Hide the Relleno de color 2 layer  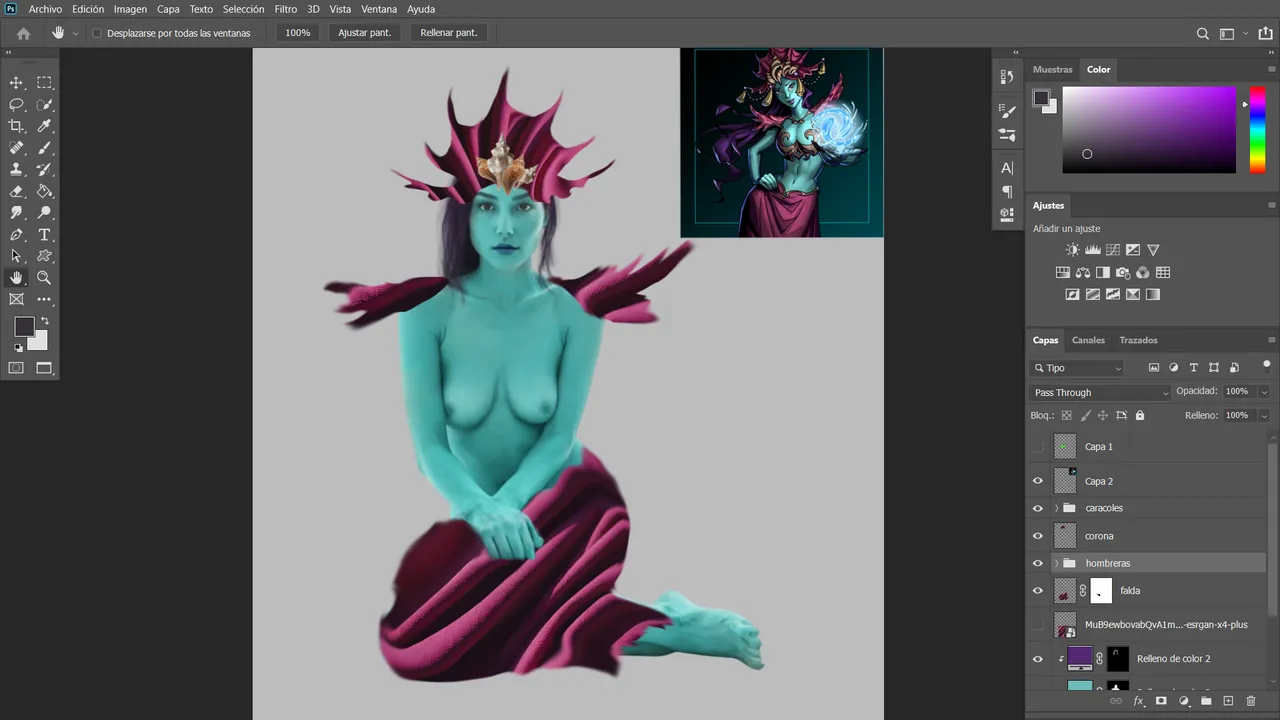pyautogui.click(x=1037, y=659)
